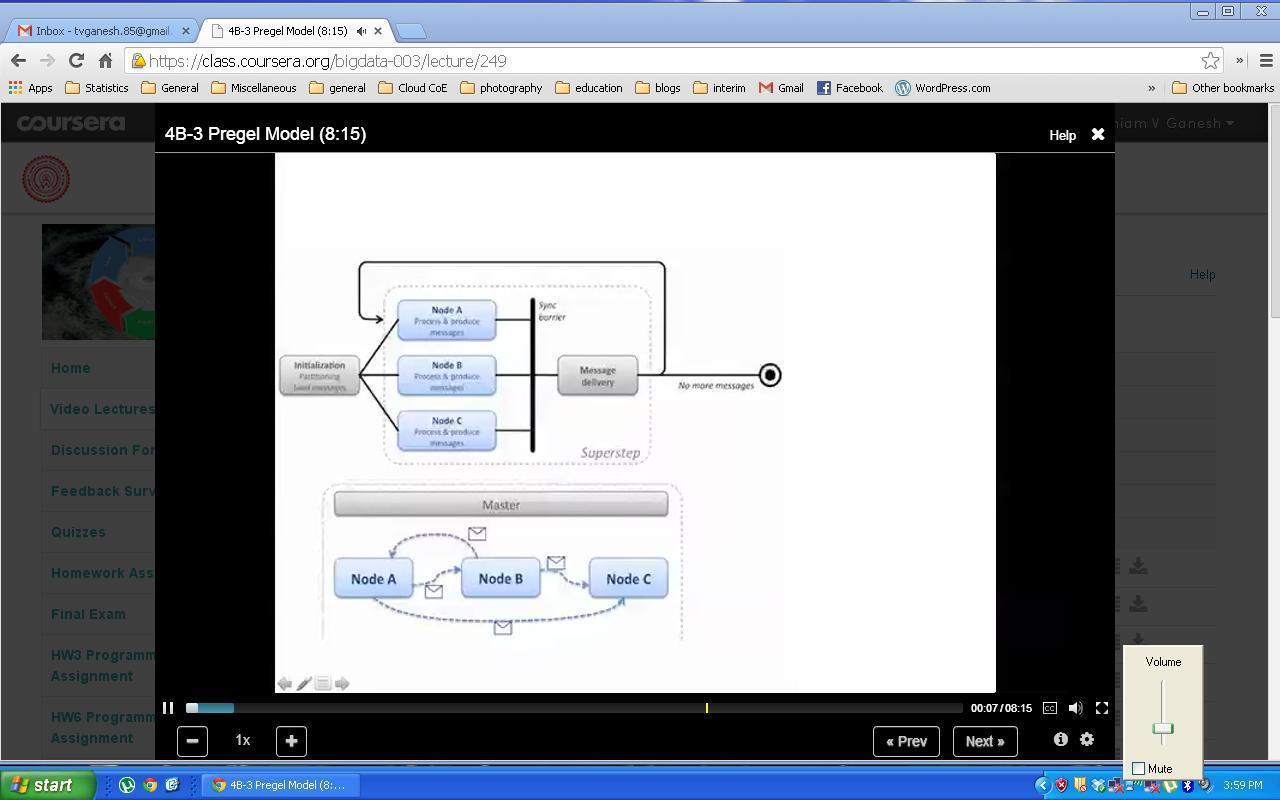Open Help in the video header
Image resolution: width=1280 pixels, height=800 pixels.
coord(1062,135)
